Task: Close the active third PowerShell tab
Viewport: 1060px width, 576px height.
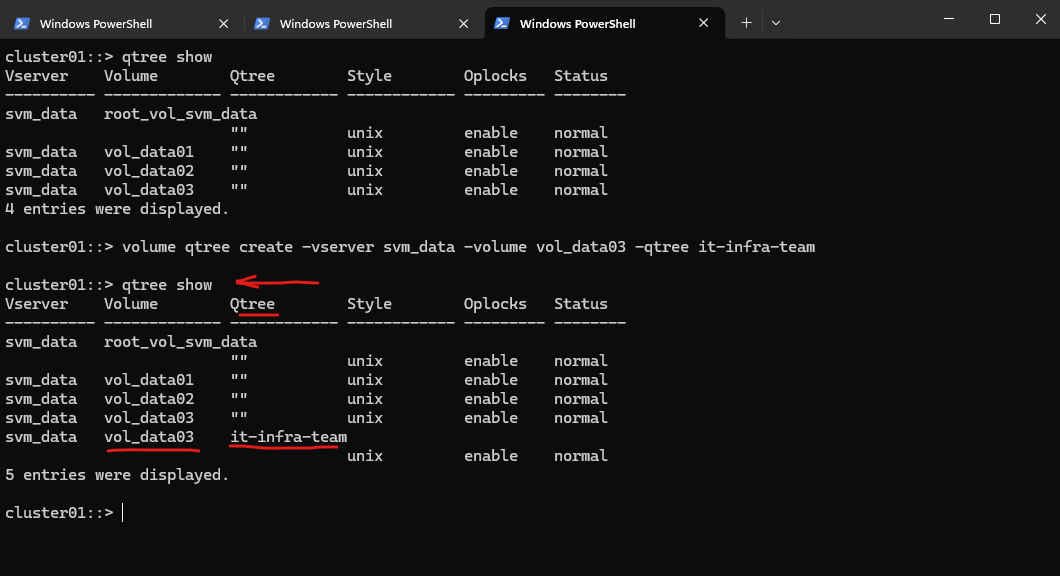Action: [702, 23]
